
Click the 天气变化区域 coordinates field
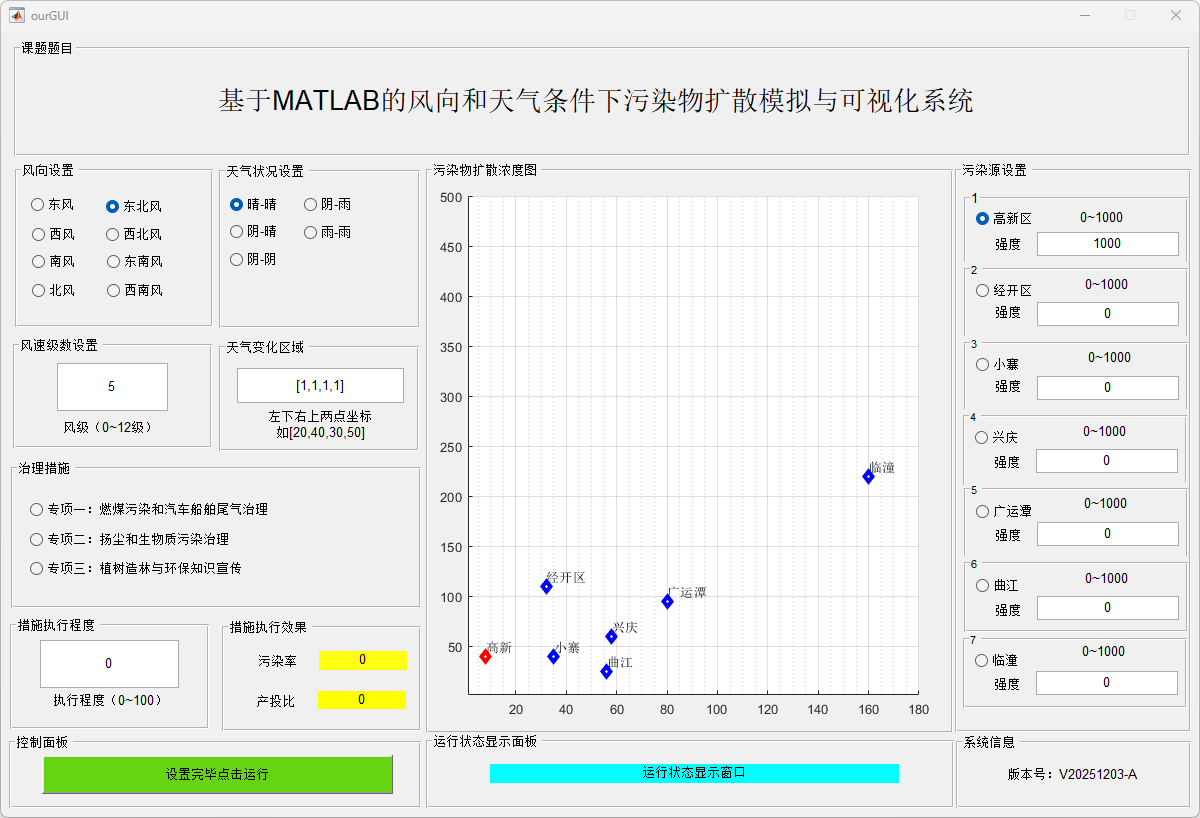(x=320, y=385)
